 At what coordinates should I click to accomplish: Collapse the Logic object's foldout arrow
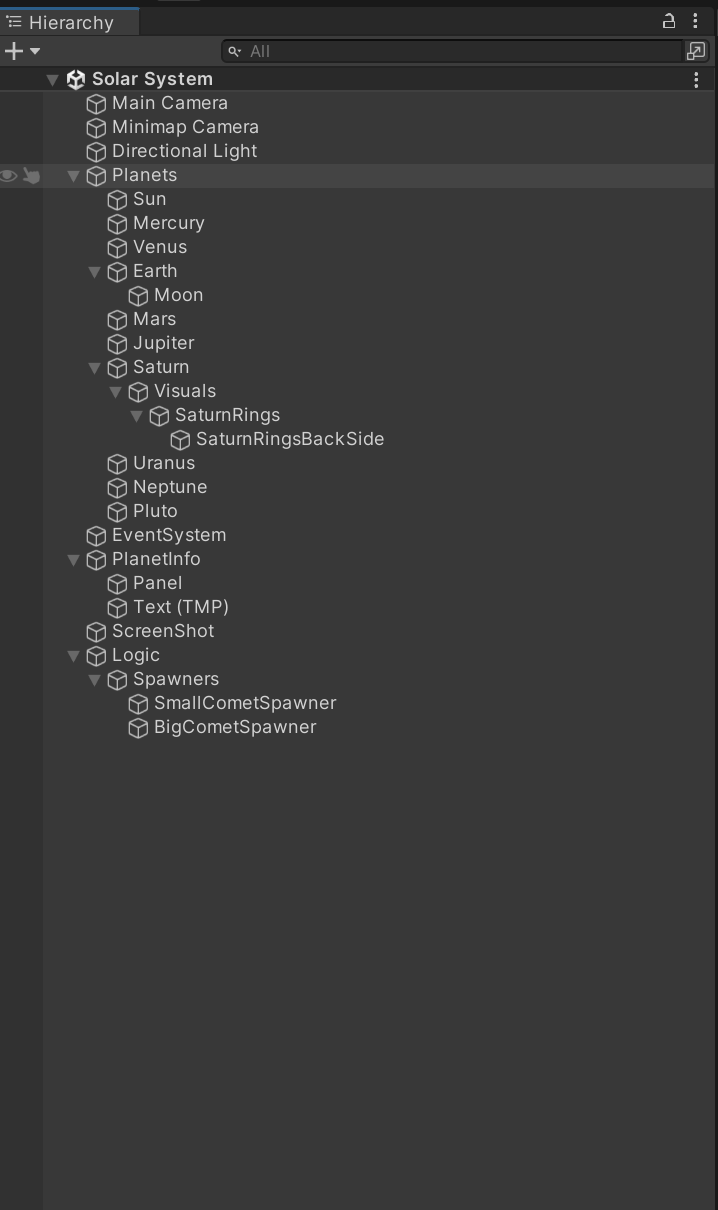click(x=73, y=656)
